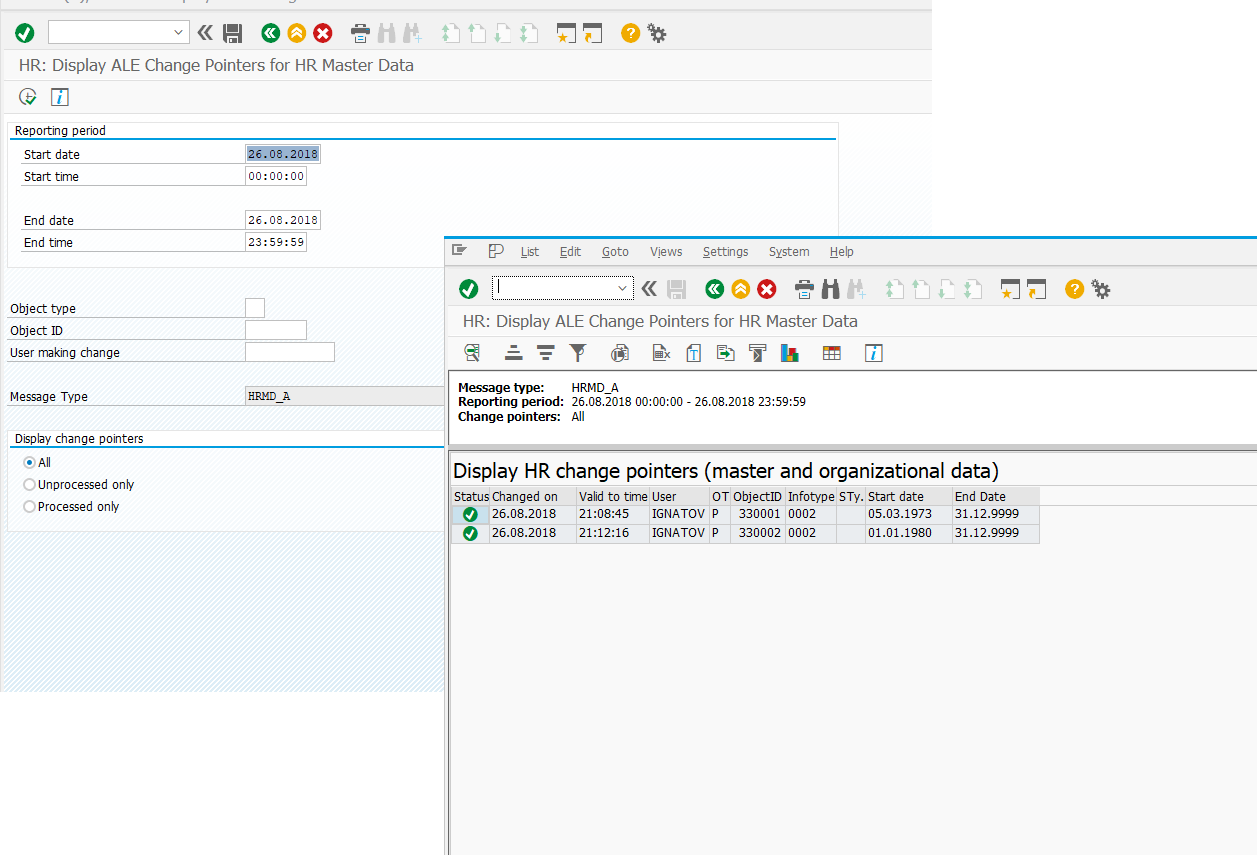The image size is (1257, 855).
Task: Open the Choose Layout grid icon
Action: tap(831, 353)
